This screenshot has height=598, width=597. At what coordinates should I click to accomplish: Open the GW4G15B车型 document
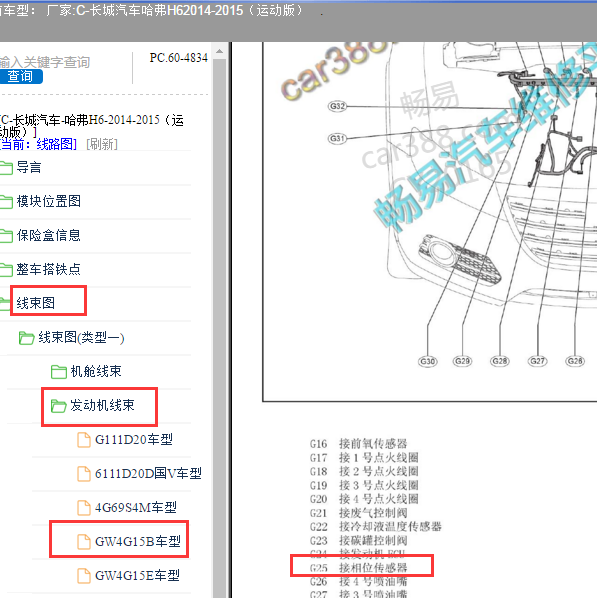click(138, 541)
